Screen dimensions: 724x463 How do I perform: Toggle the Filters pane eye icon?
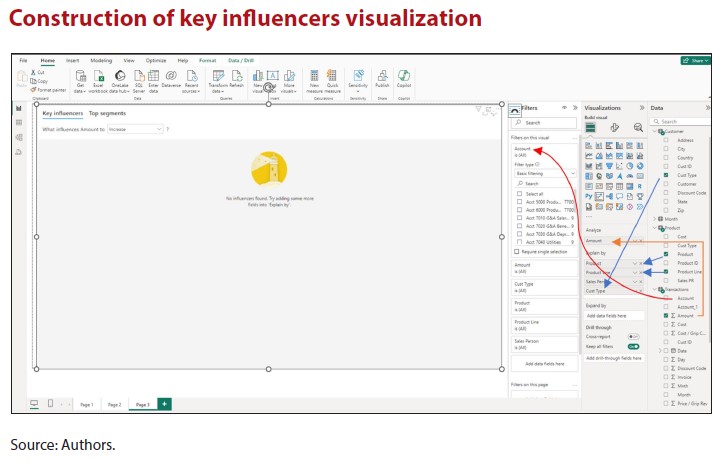coord(564,108)
